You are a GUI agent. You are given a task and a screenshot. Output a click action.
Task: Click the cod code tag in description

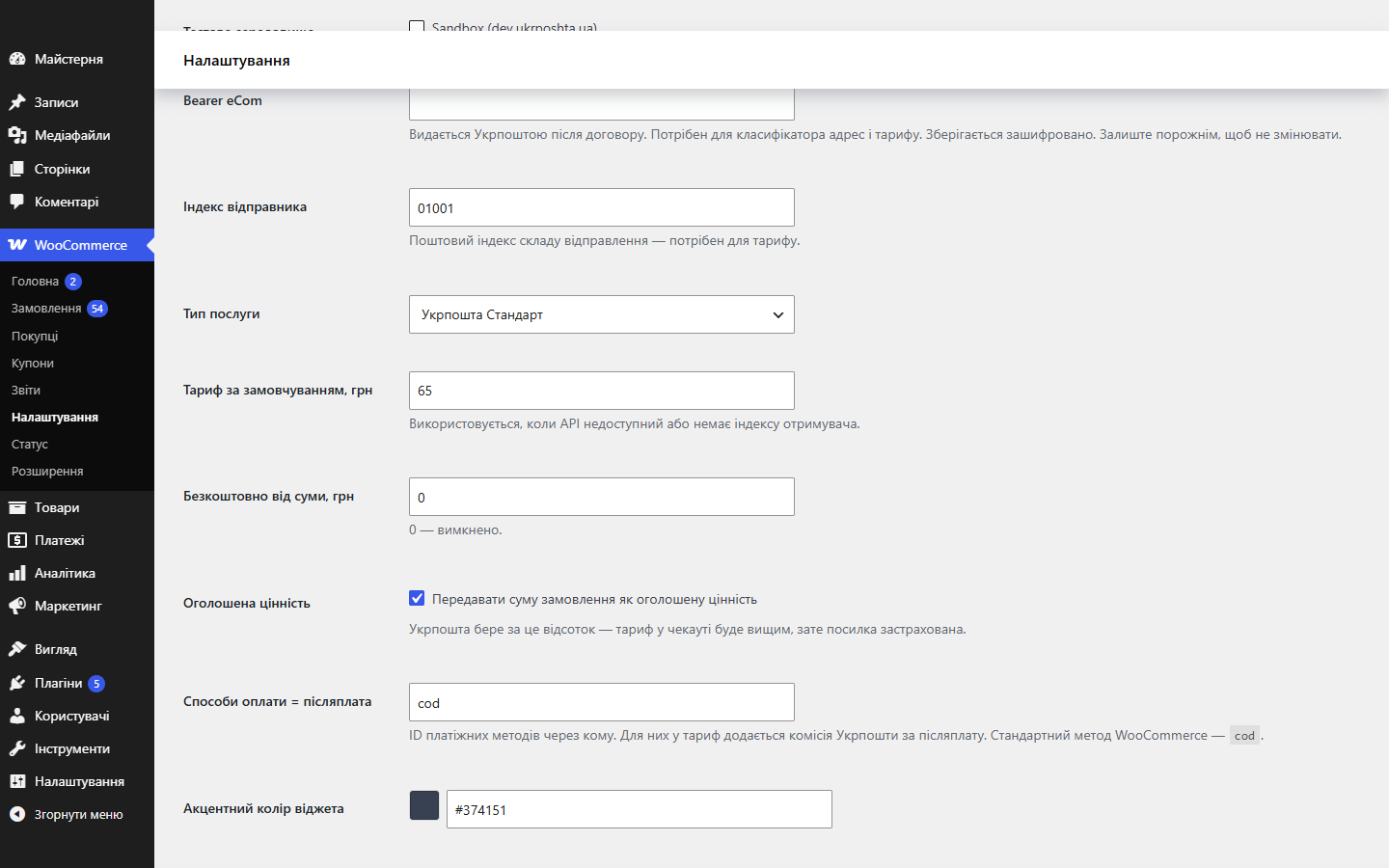pos(1244,735)
